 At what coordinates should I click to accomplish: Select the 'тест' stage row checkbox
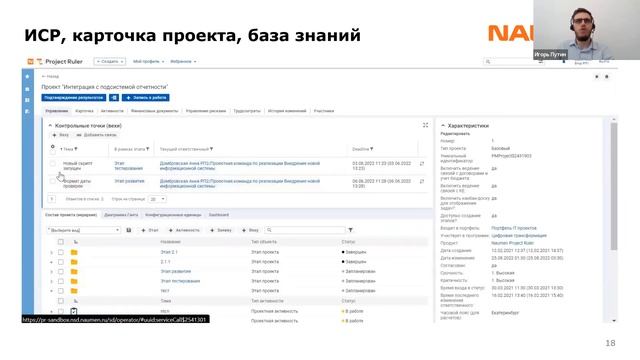pyautogui.click(x=61, y=291)
